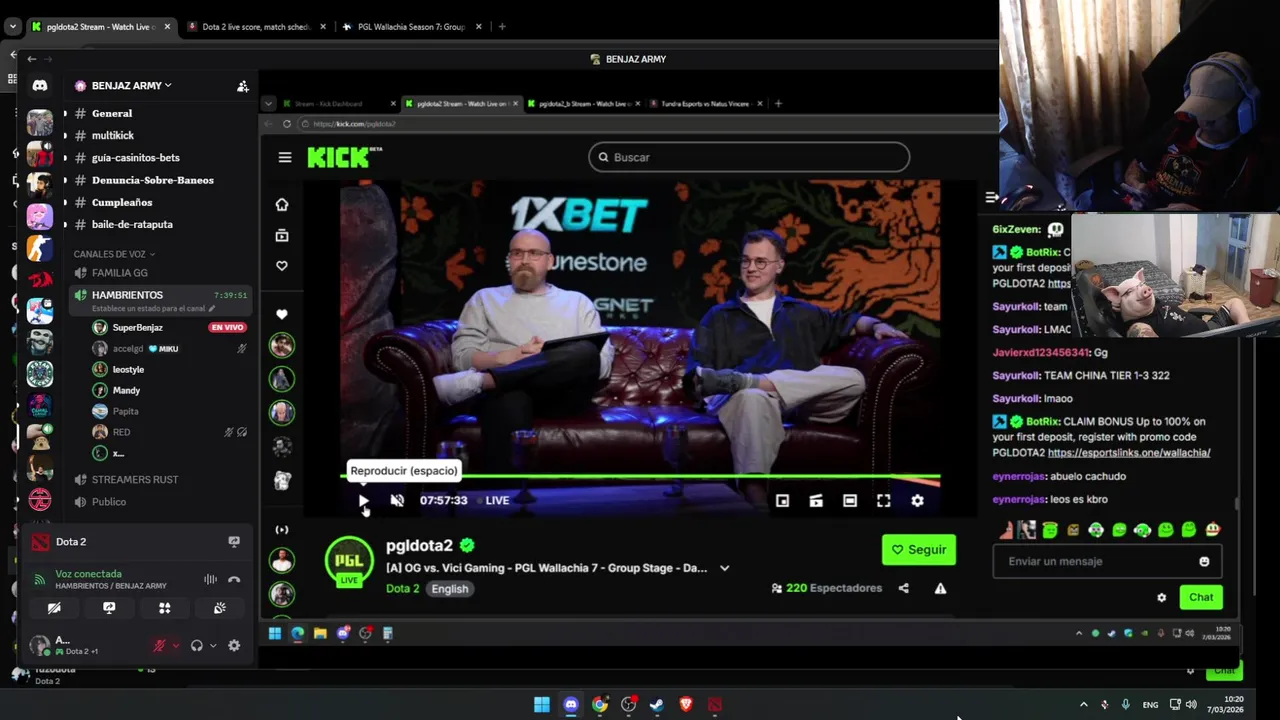Toggle theater mode on the Kick player
Viewport: 1280px width, 720px height.
[849, 500]
